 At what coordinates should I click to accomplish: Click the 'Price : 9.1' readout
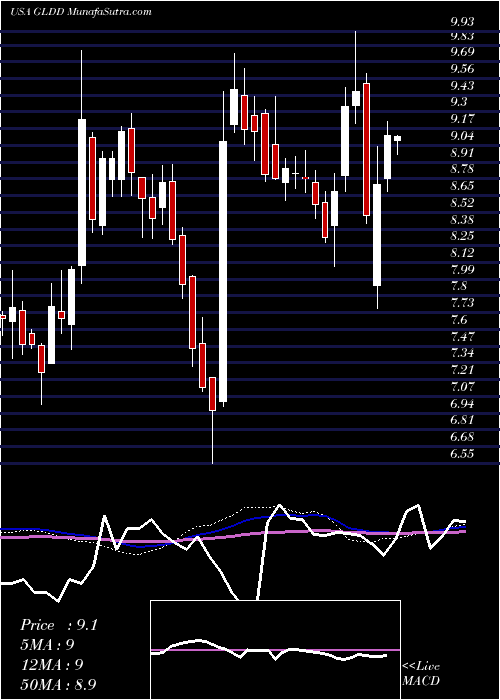pos(59,625)
